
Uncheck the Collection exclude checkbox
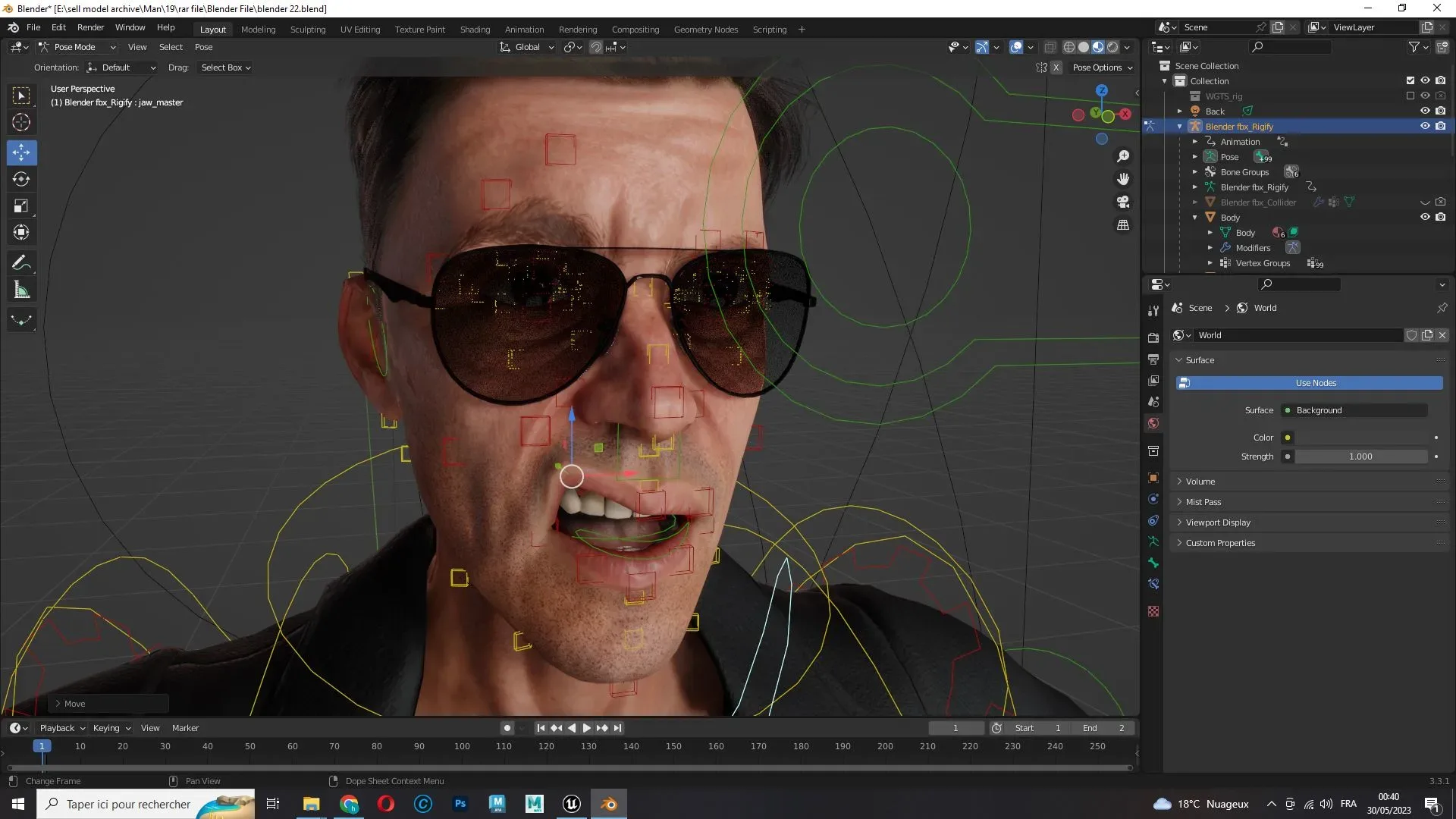[1410, 80]
